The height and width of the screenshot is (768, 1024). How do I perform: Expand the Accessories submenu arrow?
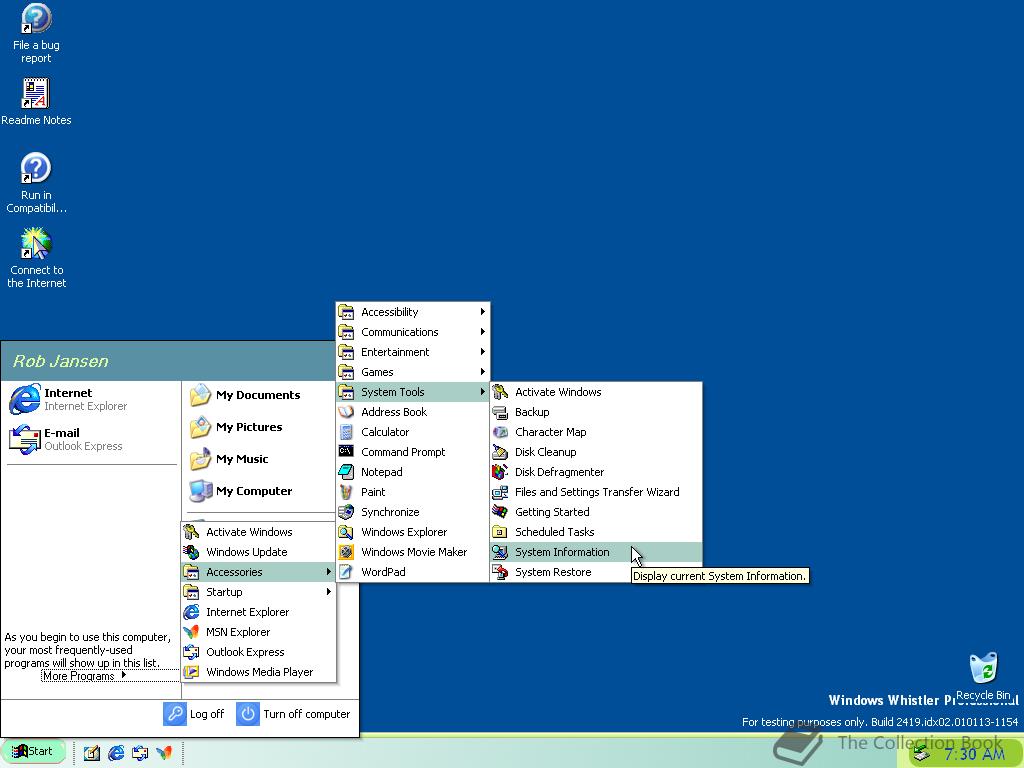(x=328, y=572)
